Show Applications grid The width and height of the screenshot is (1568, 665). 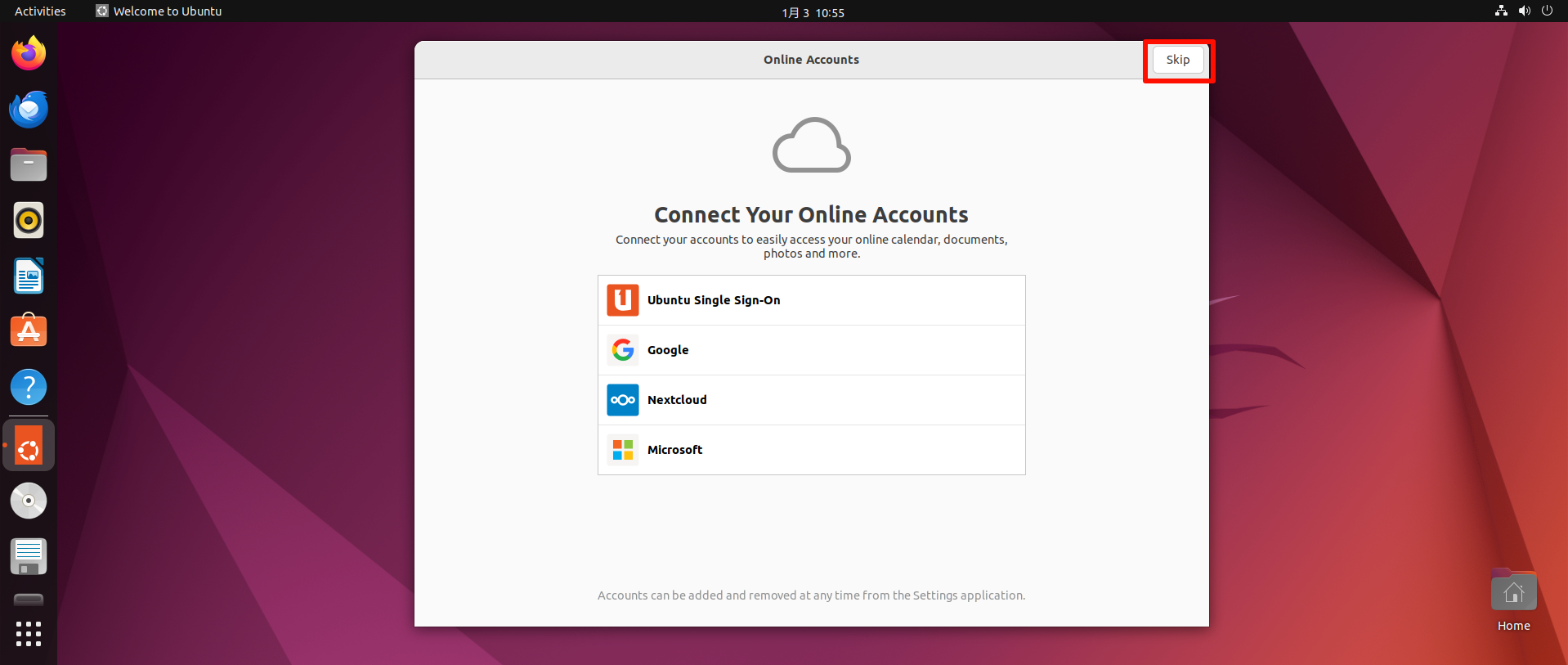(x=29, y=634)
